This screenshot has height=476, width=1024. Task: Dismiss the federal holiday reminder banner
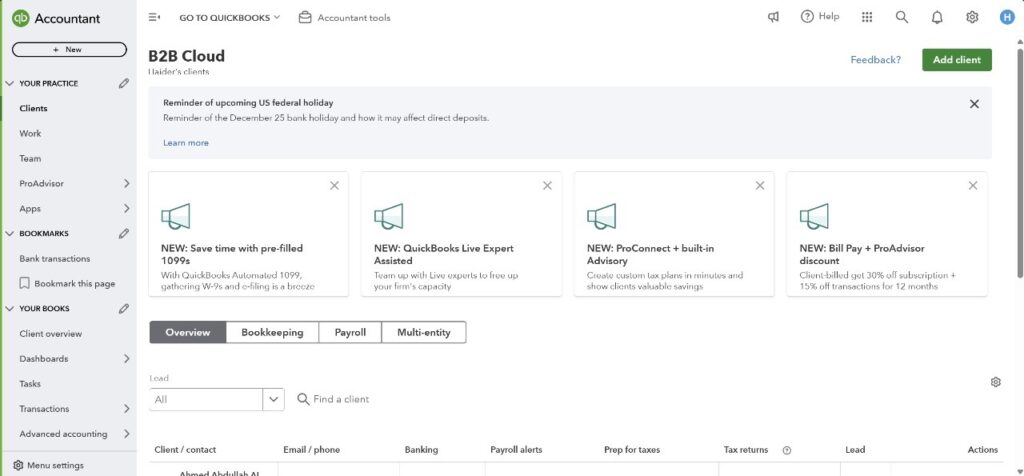click(974, 104)
